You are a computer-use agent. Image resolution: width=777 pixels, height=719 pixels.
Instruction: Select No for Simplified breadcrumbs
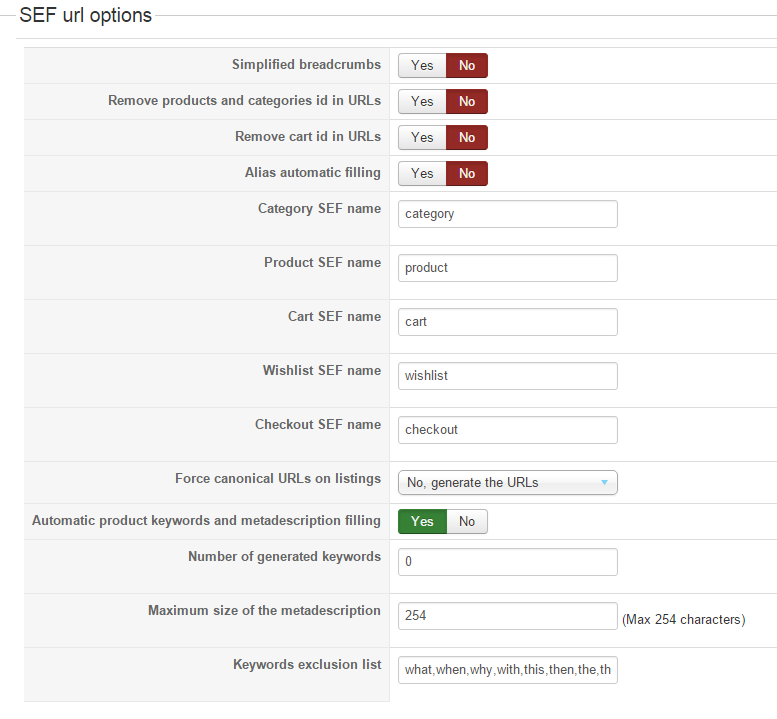pos(467,66)
